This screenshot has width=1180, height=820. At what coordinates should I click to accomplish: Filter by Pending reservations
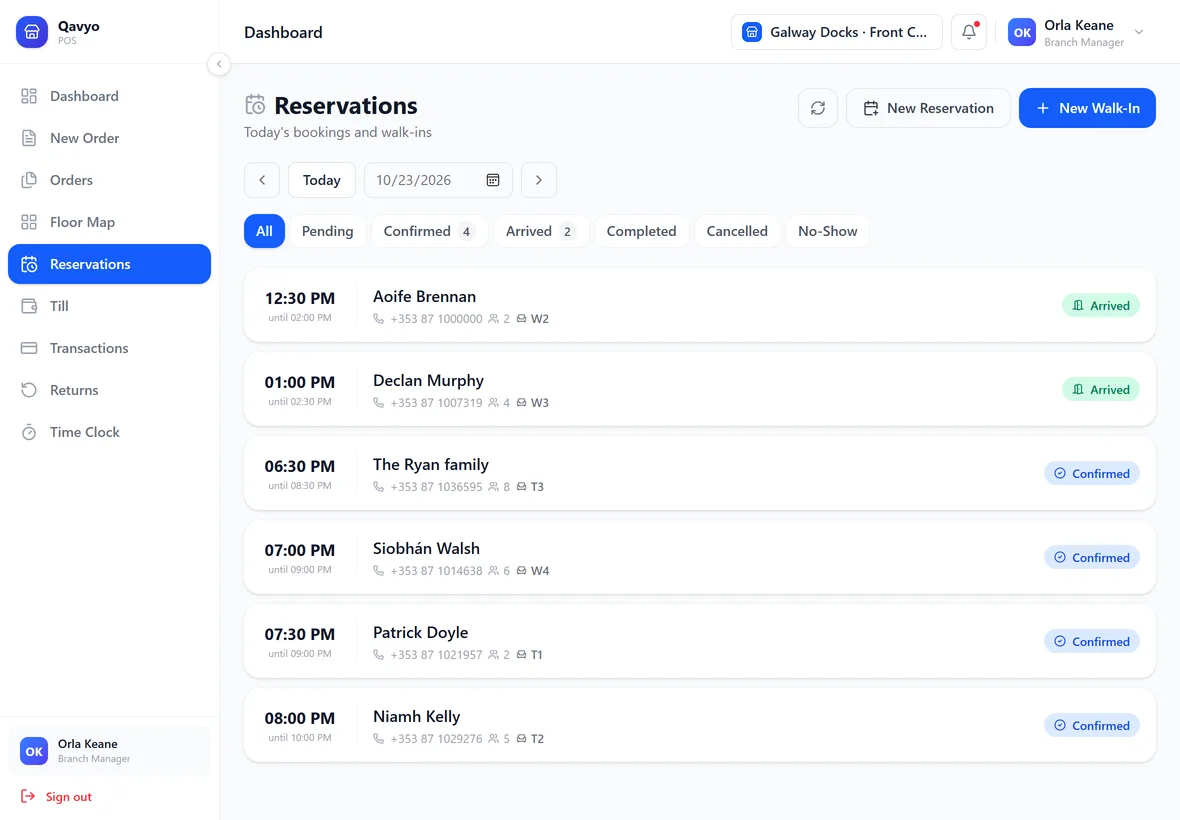327,231
